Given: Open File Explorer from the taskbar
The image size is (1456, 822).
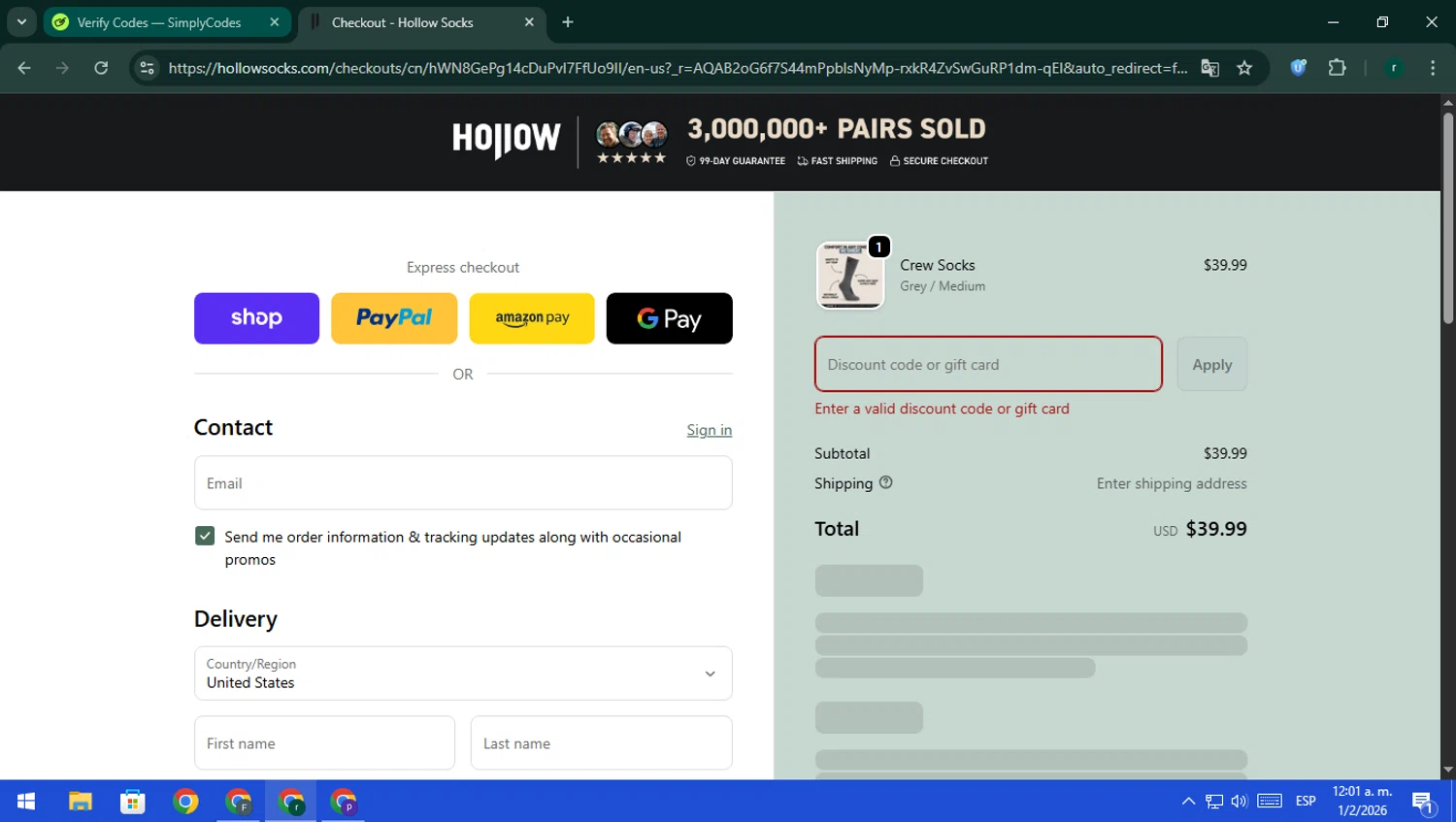Looking at the screenshot, I should 80,802.
